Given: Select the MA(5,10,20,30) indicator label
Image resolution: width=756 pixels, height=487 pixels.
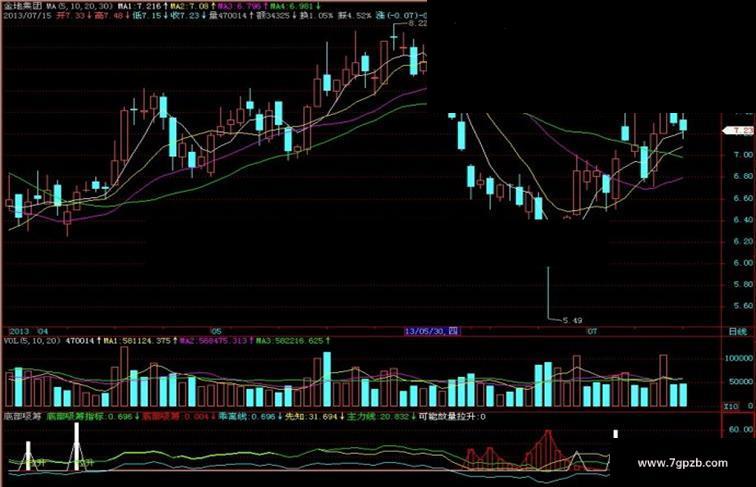Looking at the screenshot, I should [80, 6].
